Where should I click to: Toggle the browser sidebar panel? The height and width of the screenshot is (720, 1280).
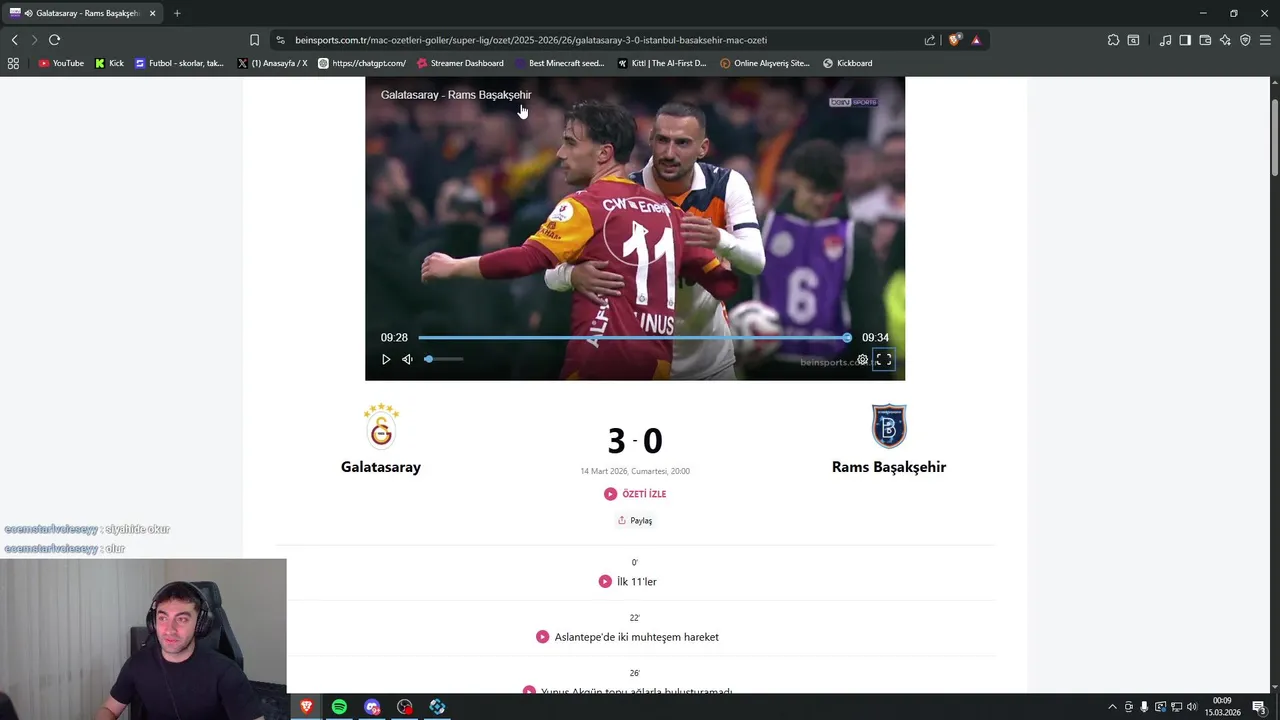click(1185, 40)
